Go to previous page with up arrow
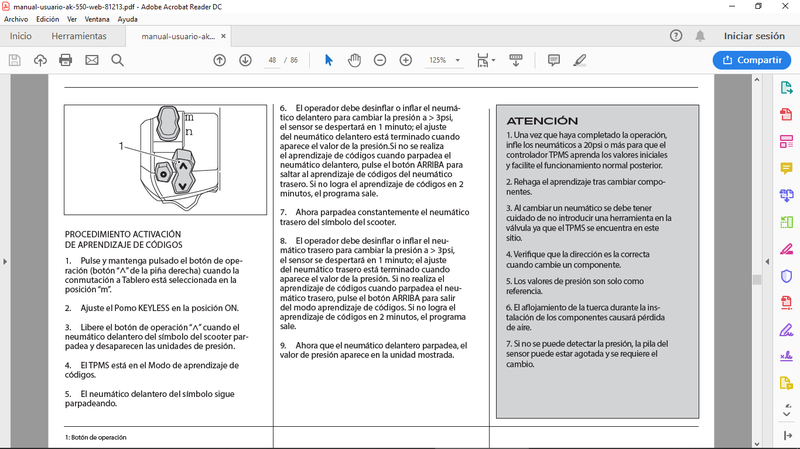The image size is (800, 449). 219,60
